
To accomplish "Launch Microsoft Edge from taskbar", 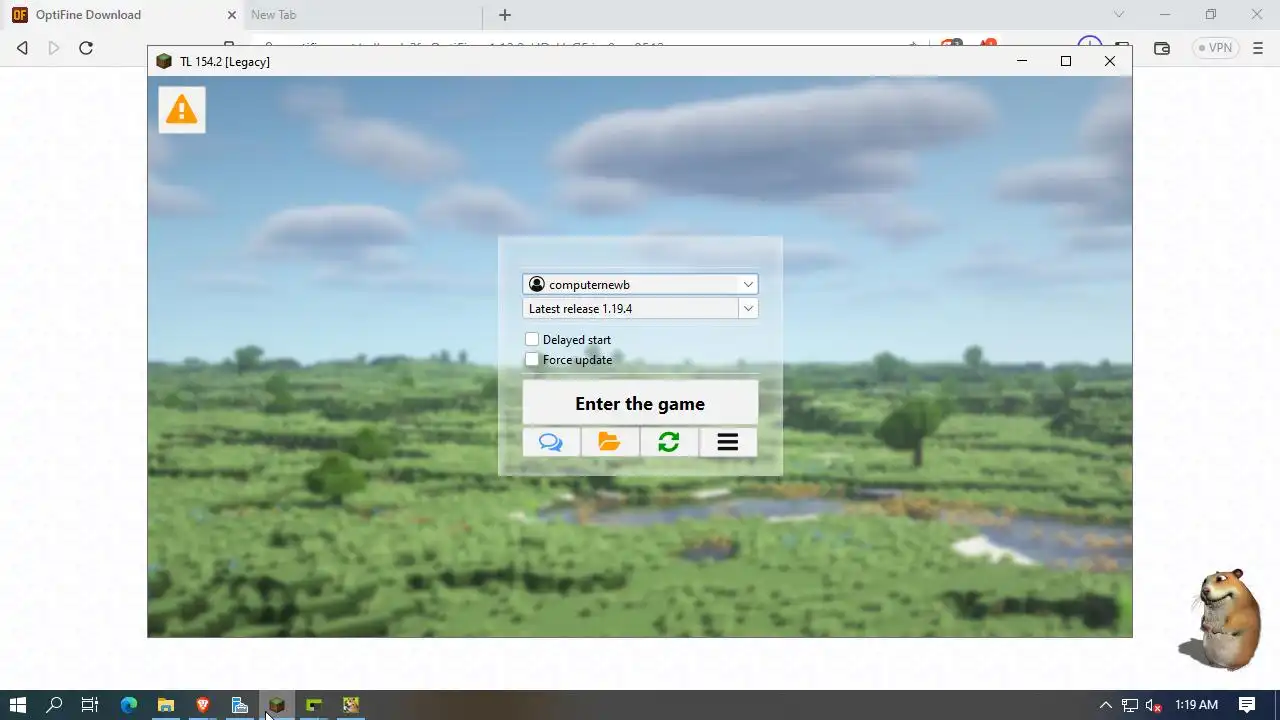I will click(x=129, y=705).
